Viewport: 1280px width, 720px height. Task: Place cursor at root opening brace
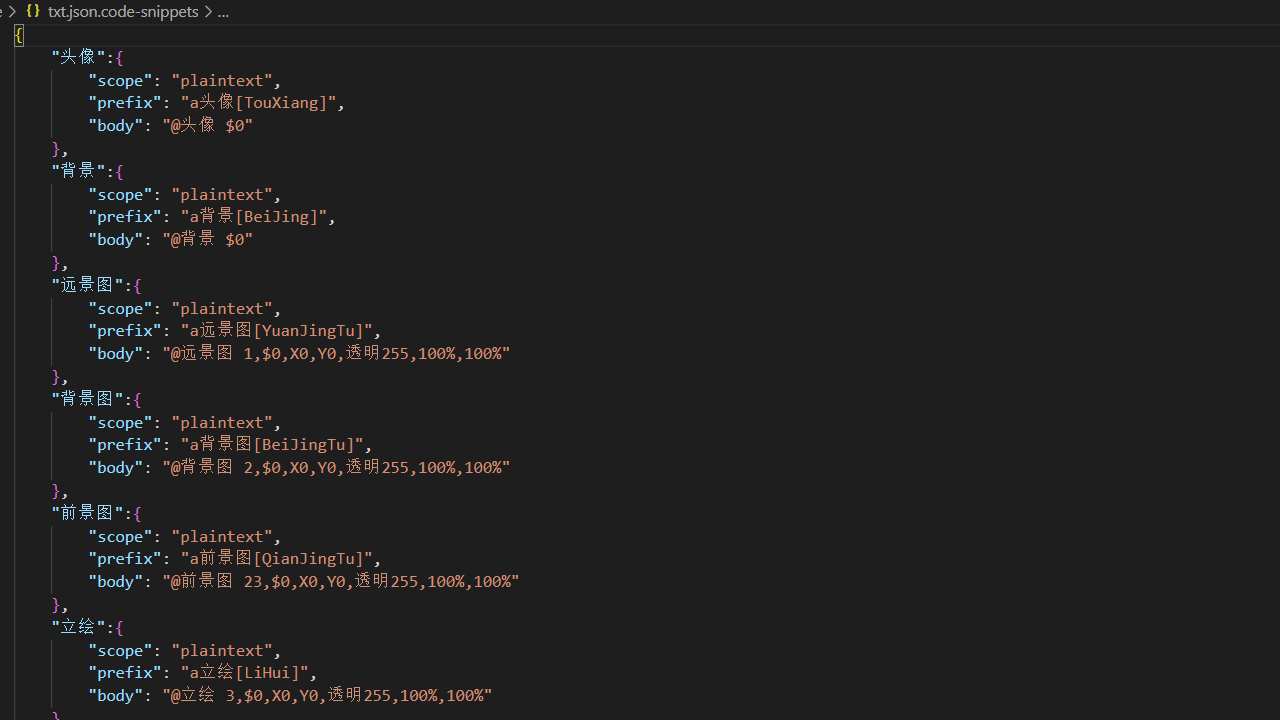pyautogui.click(x=18, y=35)
